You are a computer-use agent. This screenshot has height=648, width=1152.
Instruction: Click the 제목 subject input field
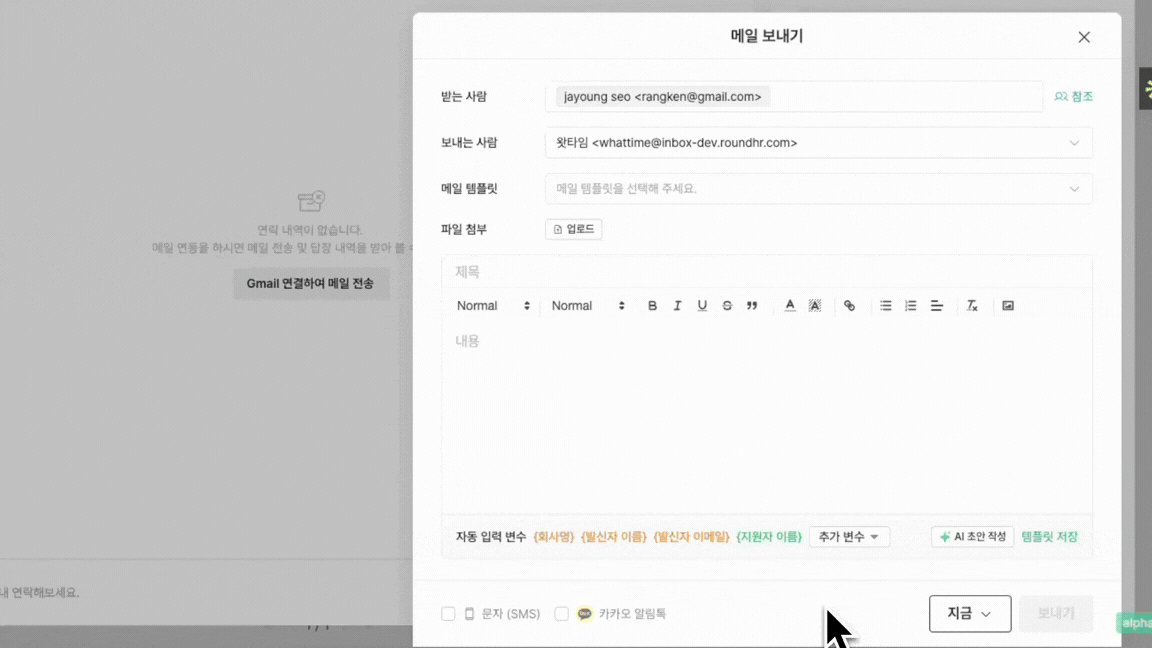click(x=766, y=272)
